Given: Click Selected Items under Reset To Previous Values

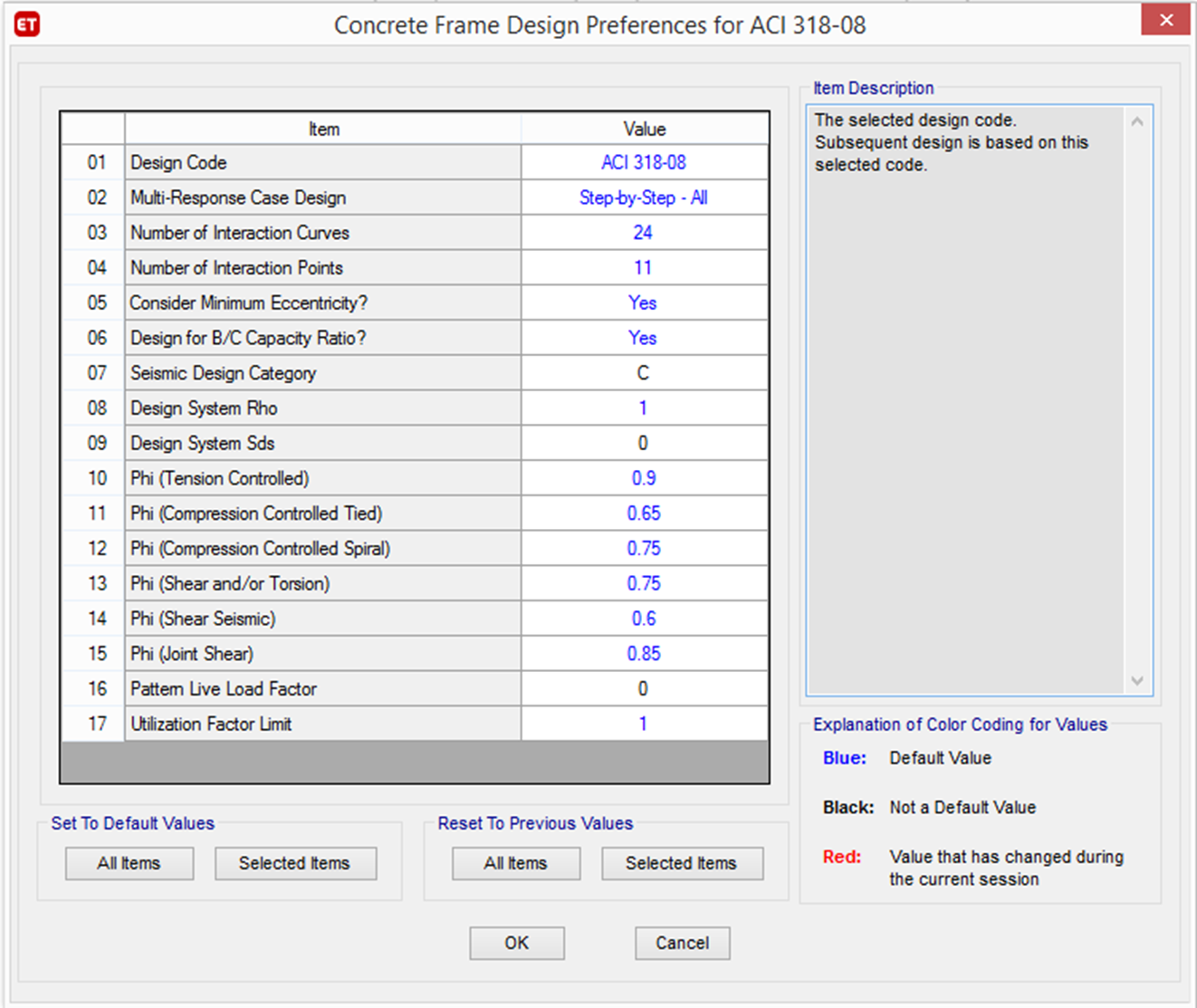Looking at the screenshot, I should 682,864.
